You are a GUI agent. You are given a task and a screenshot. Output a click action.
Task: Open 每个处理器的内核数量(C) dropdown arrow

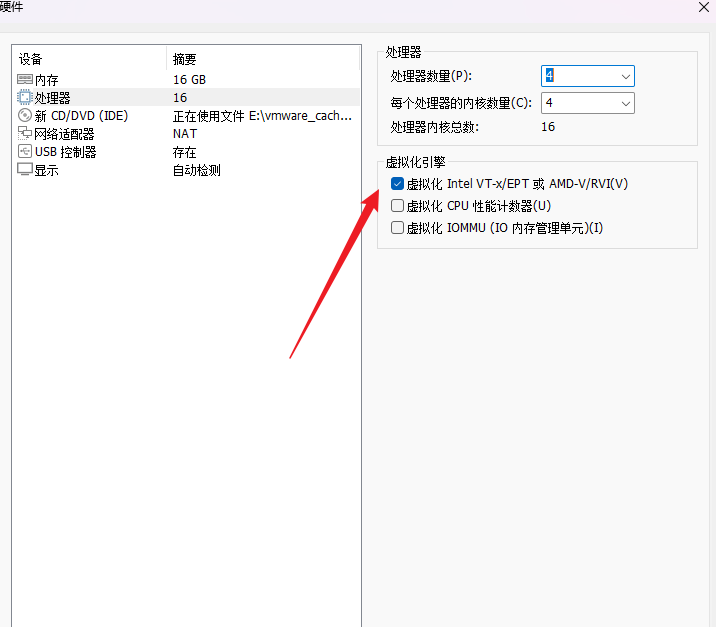[x=626, y=103]
